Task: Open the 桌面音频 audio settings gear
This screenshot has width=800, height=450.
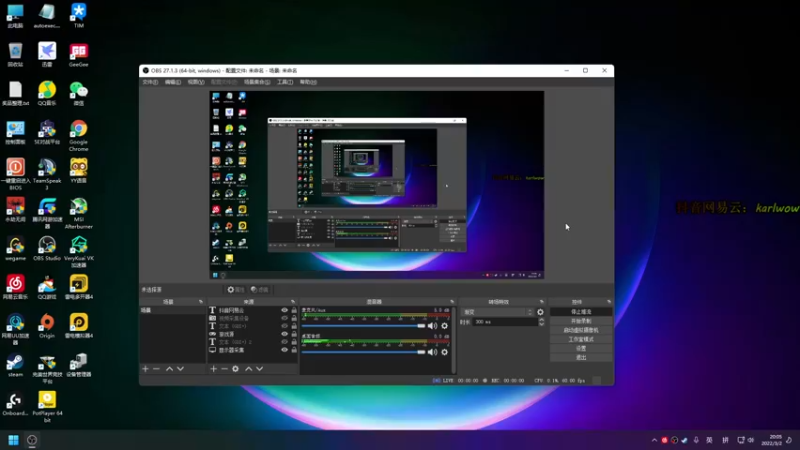Action: click(x=444, y=352)
